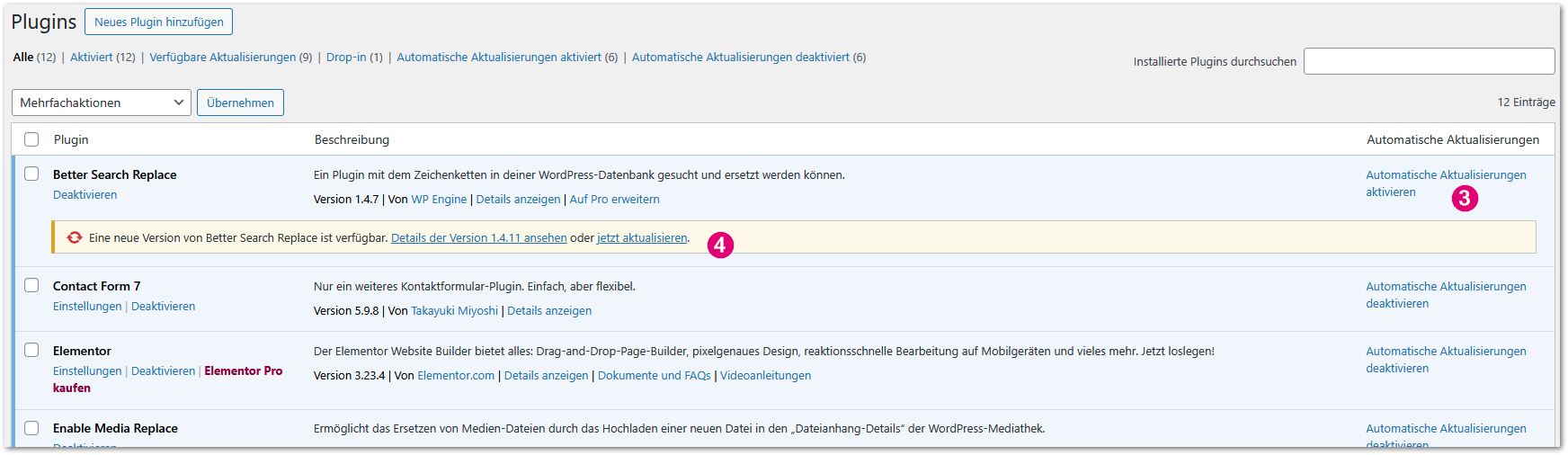Screen dimensions: 1568x455
Task: Disable auto-updates for Contact Form 7
Action: pos(1446,295)
